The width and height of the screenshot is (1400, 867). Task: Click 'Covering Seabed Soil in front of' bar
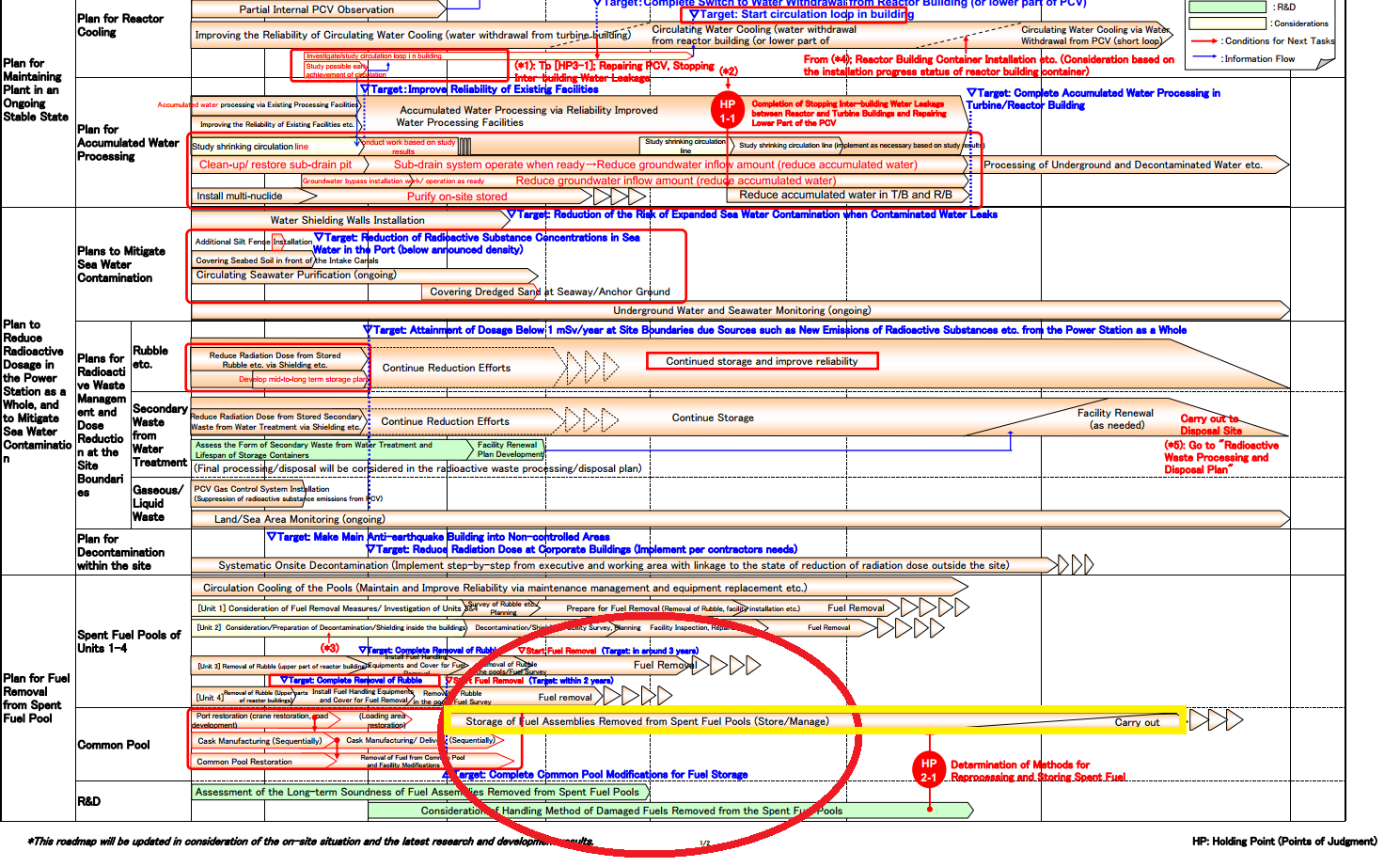pyautogui.click(x=254, y=260)
